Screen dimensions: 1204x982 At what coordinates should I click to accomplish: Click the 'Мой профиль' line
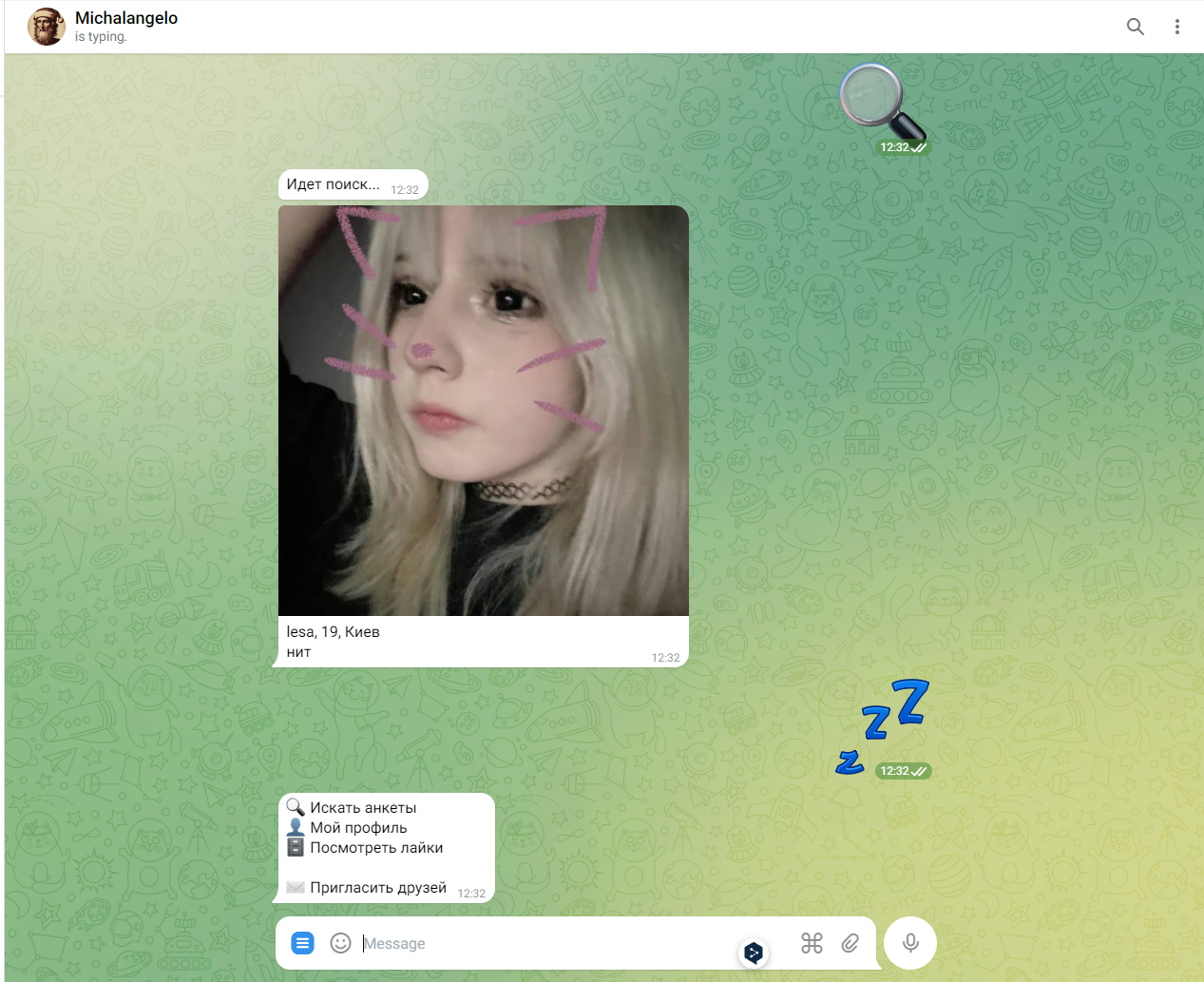click(347, 828)
